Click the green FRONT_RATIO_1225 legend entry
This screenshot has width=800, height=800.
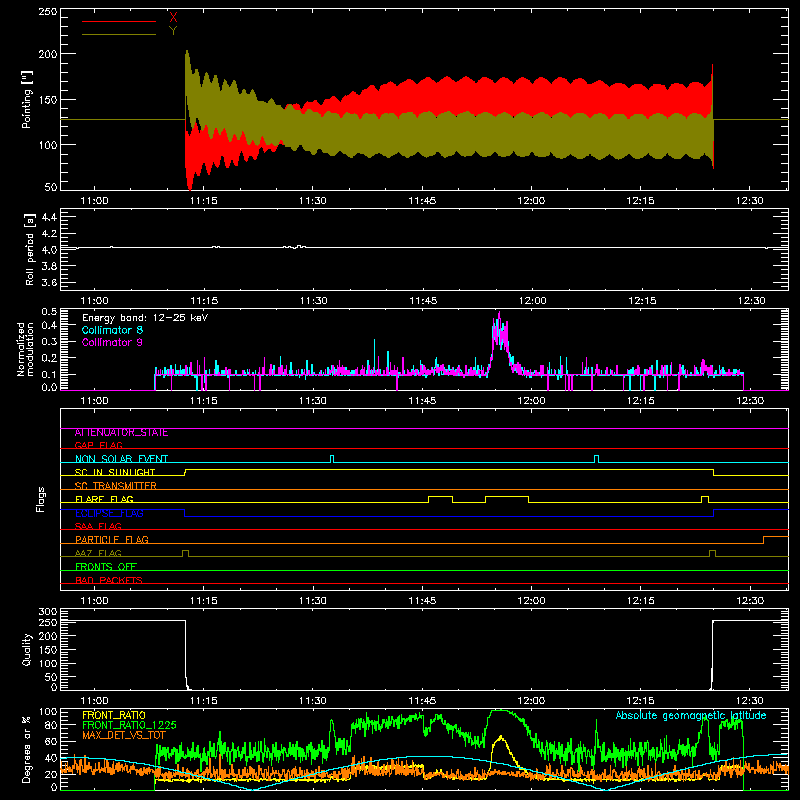click(x=130, y=725)
